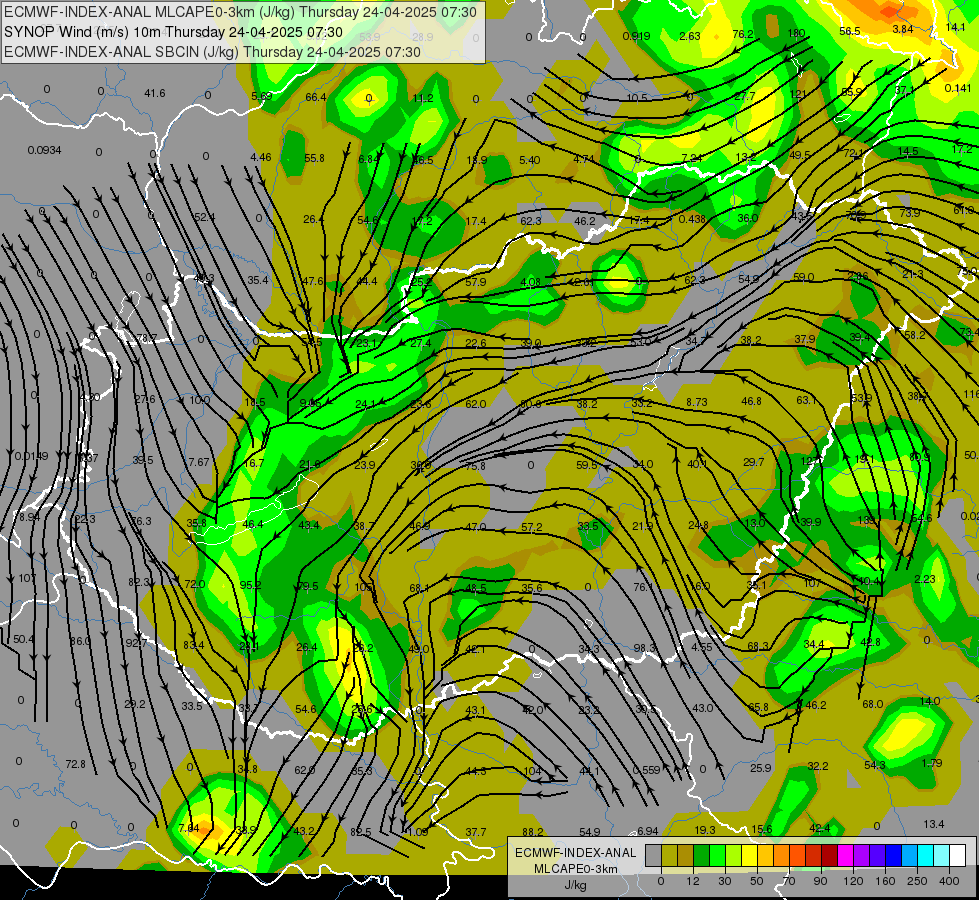Image resolution: width=979 pixels, height=900 pixels.
Task: Click the legend scale label 120
Action: tap(853, 881)
